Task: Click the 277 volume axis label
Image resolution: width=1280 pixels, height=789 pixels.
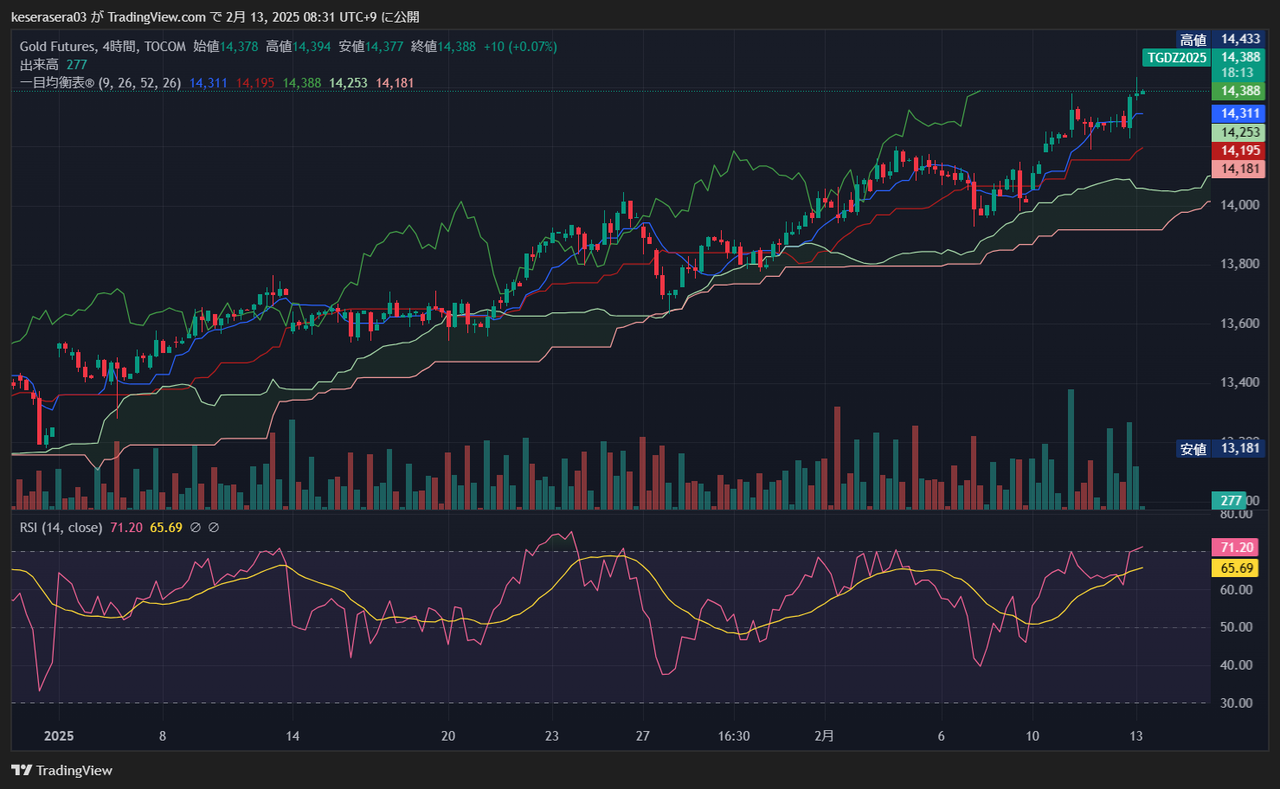Action: pos(1229,500)
